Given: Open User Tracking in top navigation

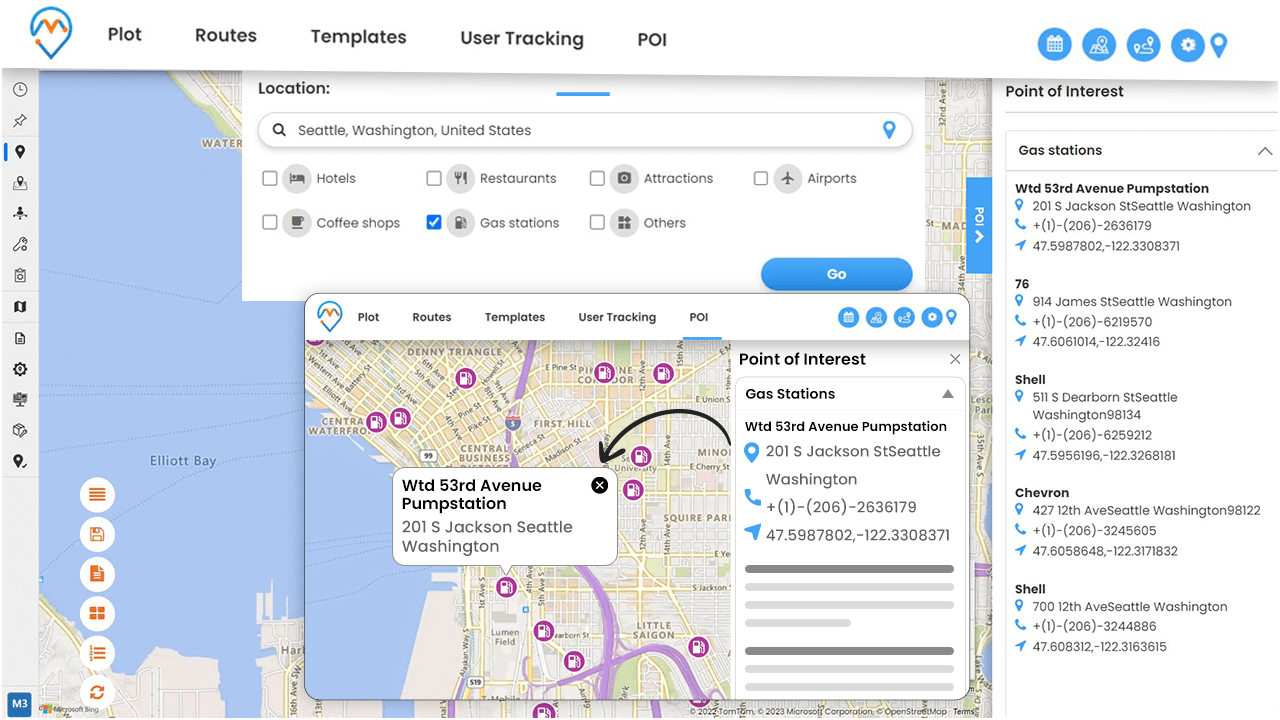Looking at the screenshot, I should click(x=522, y=39).
